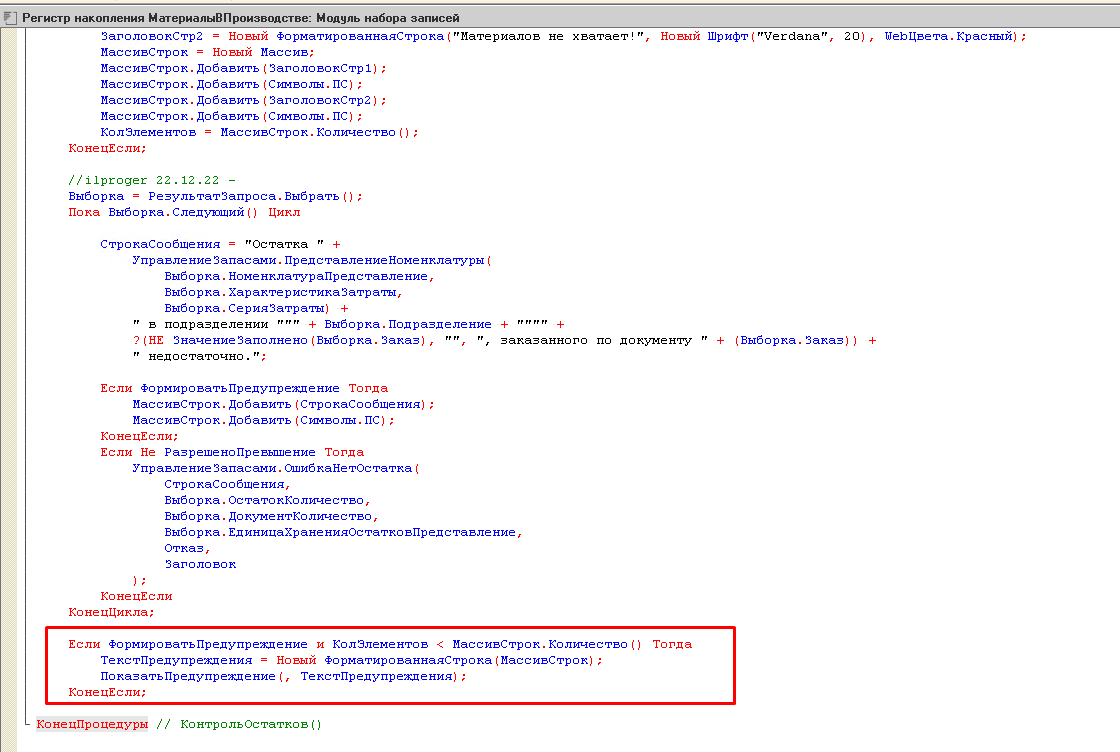Click the Выборка.ДокументКоличество argument
Image resolution: width=1120 pixels, height=752 pixels.
tap(270, 516)
